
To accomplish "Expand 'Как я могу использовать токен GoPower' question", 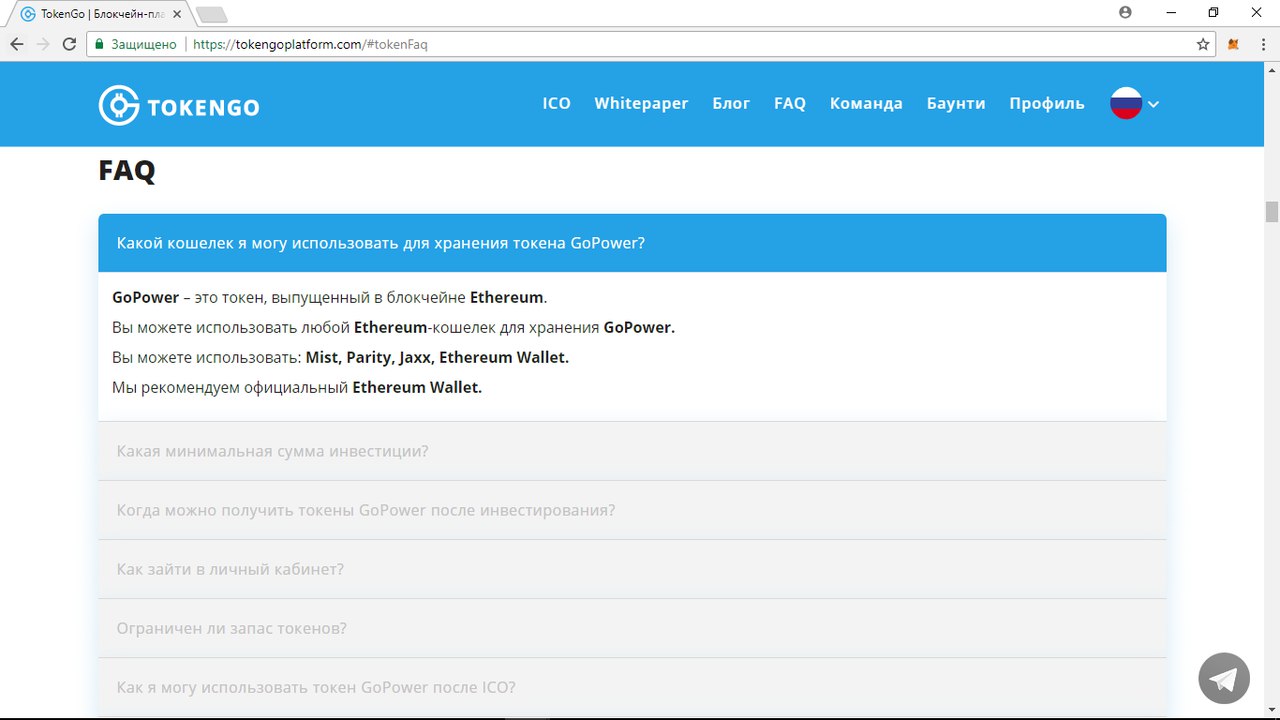I will pos(632,687).
